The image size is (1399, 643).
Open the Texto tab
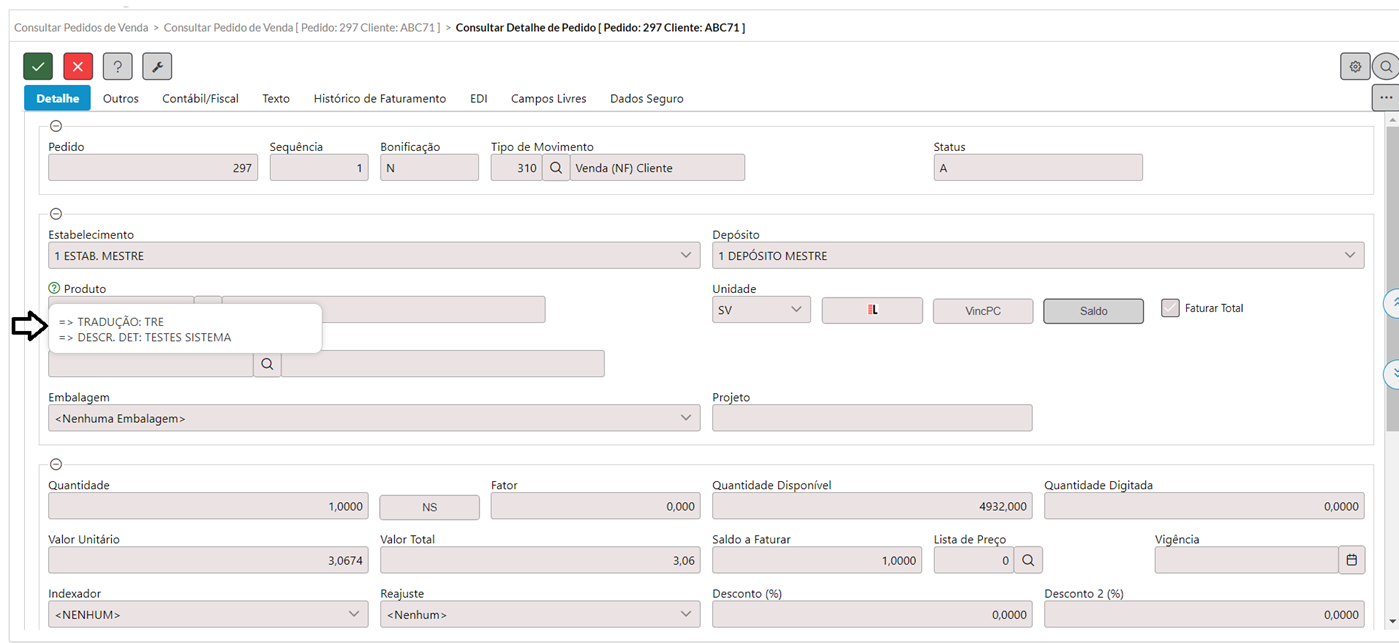tap(276, 98)
